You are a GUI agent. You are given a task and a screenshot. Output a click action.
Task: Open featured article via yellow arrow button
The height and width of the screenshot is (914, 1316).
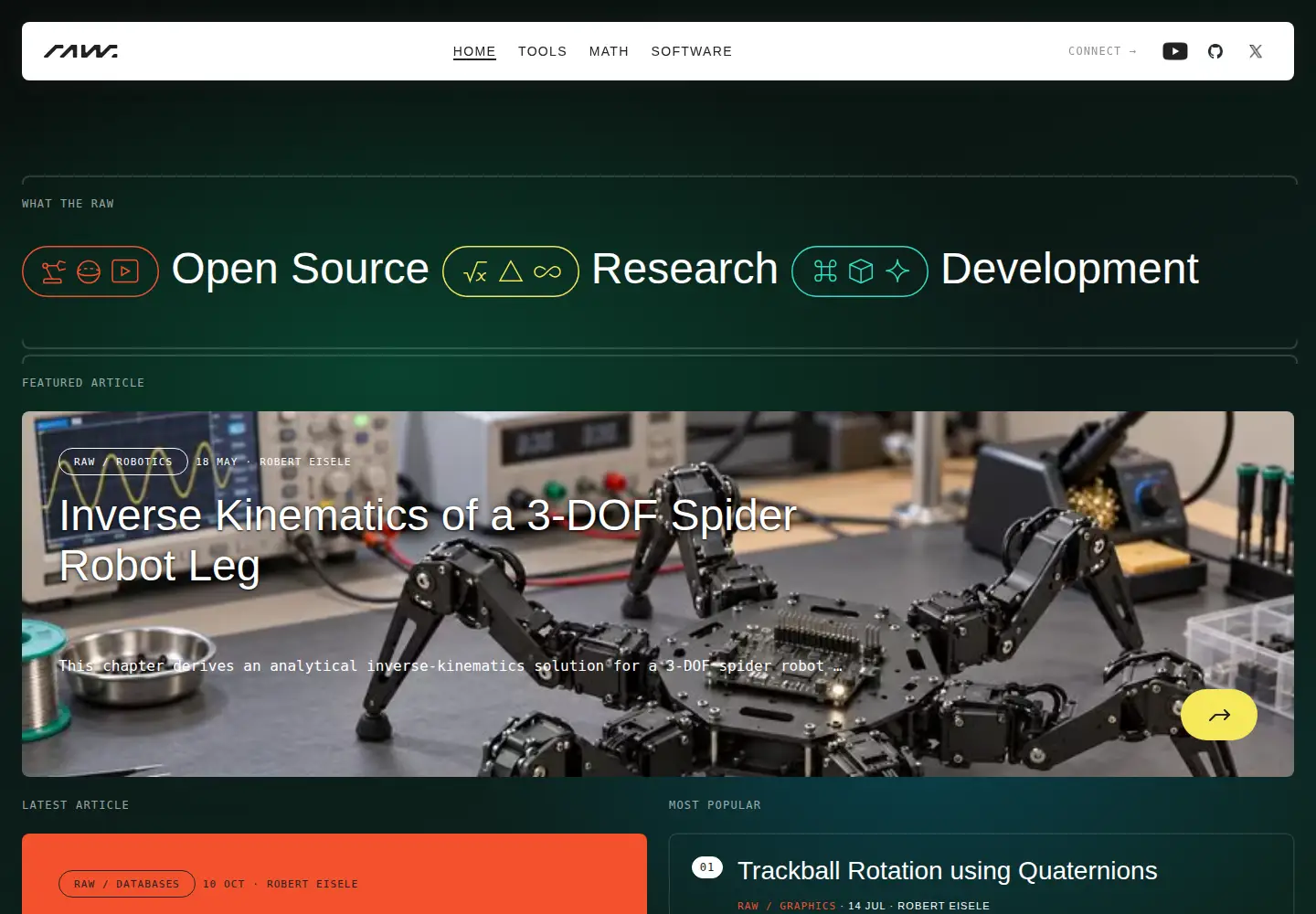coord(1219,715)
